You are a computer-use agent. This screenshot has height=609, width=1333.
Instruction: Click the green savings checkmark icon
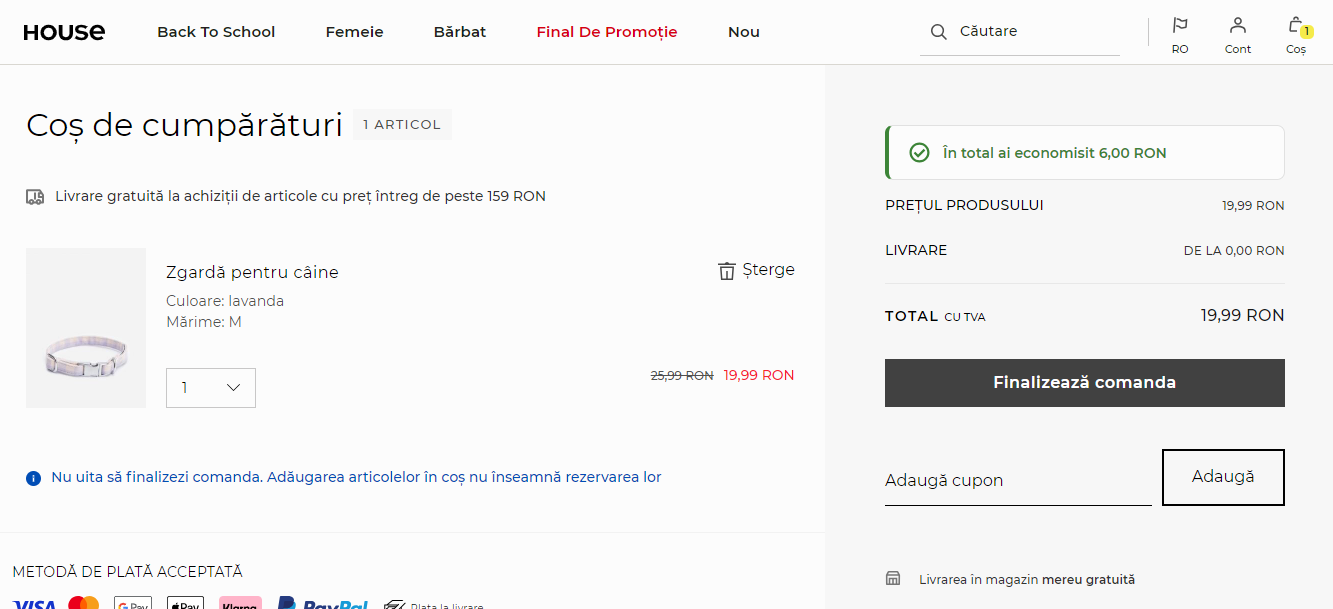tap(919, 153)
